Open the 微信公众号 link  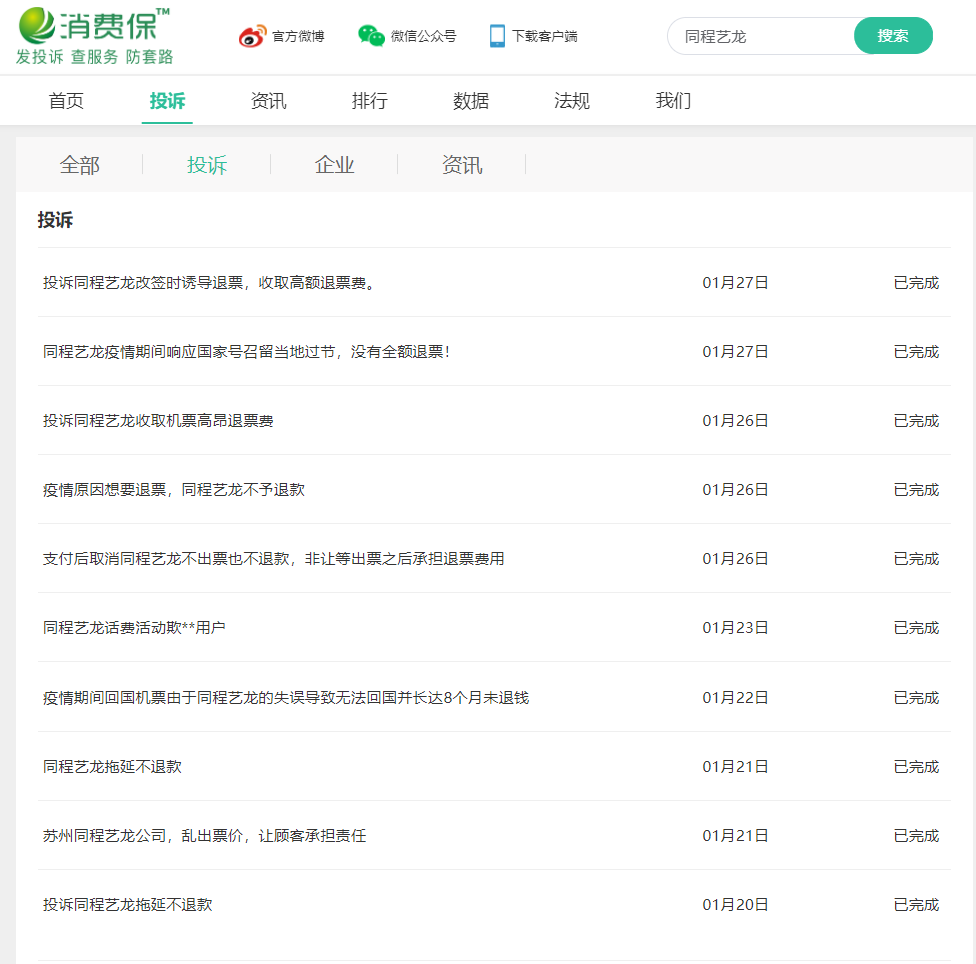point(423,36)
